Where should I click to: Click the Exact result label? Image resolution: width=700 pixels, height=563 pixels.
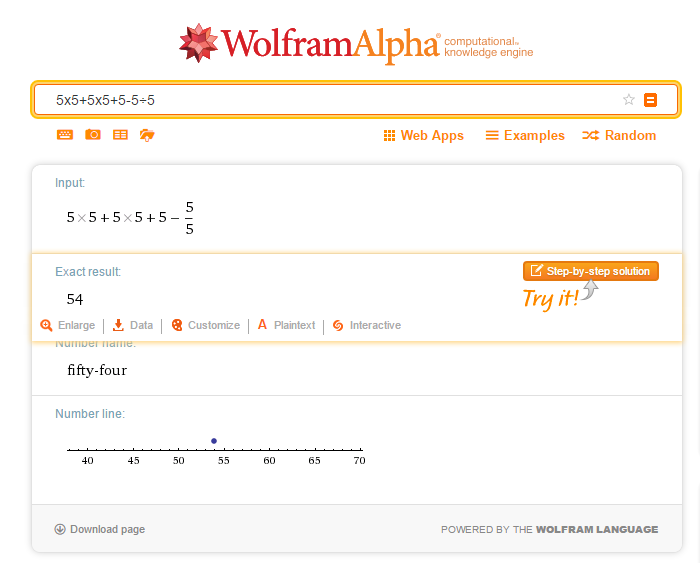coord(88,271)
